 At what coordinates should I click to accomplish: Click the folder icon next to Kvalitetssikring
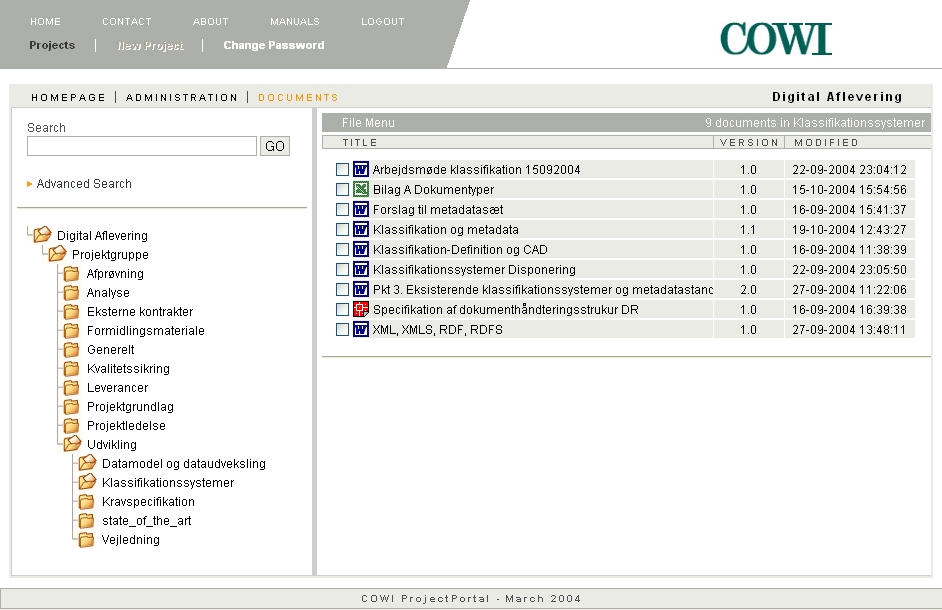pos(71,369)
